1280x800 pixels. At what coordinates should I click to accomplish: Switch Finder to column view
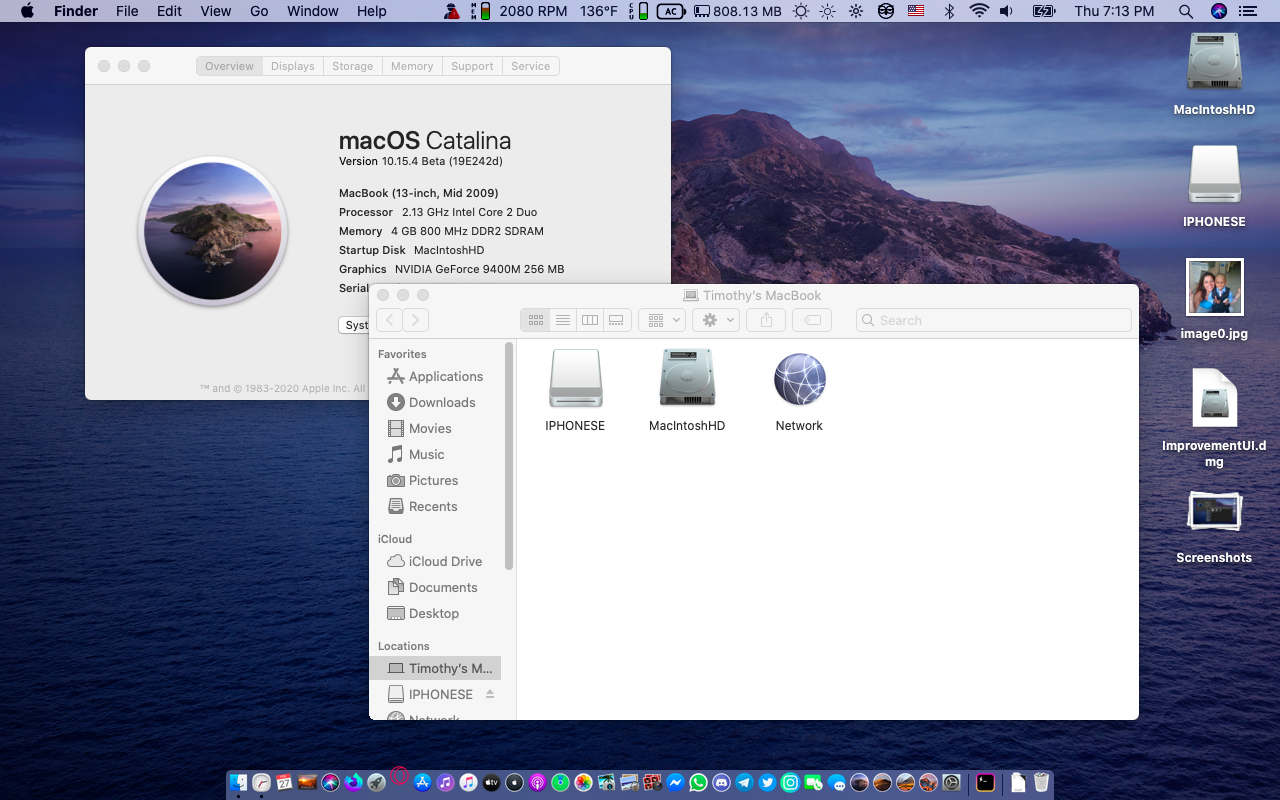(x=589, y=320)
